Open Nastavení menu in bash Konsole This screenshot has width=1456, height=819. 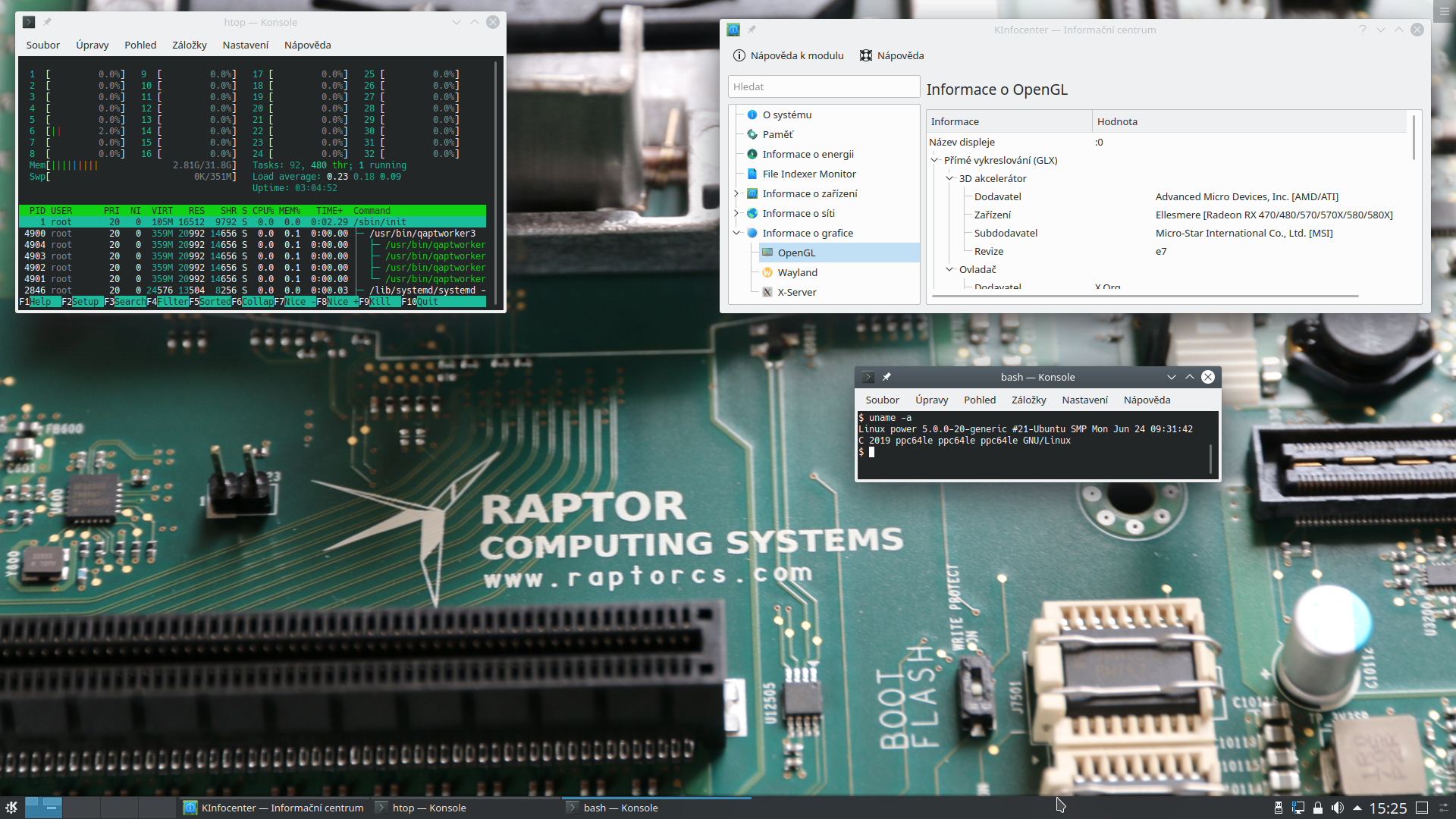pos(1084,400)
